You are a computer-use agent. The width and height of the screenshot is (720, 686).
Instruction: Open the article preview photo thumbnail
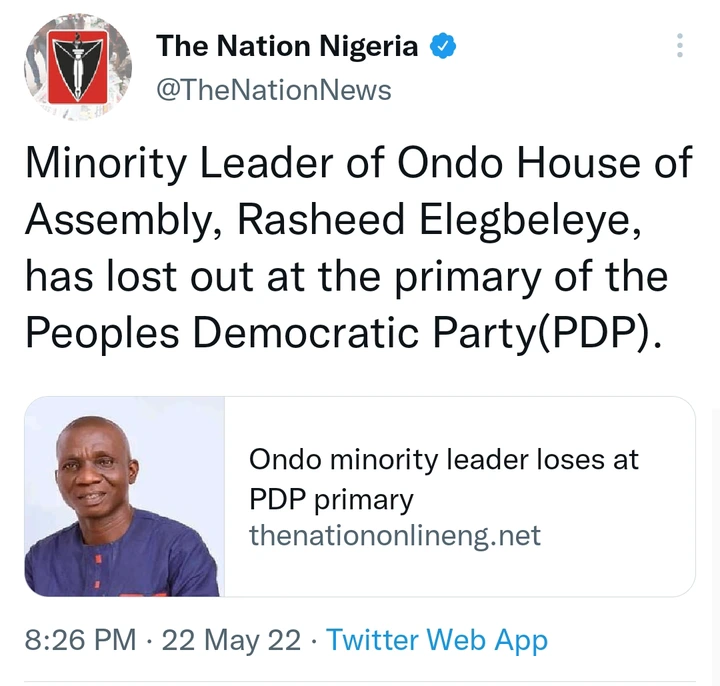(124, 497)
